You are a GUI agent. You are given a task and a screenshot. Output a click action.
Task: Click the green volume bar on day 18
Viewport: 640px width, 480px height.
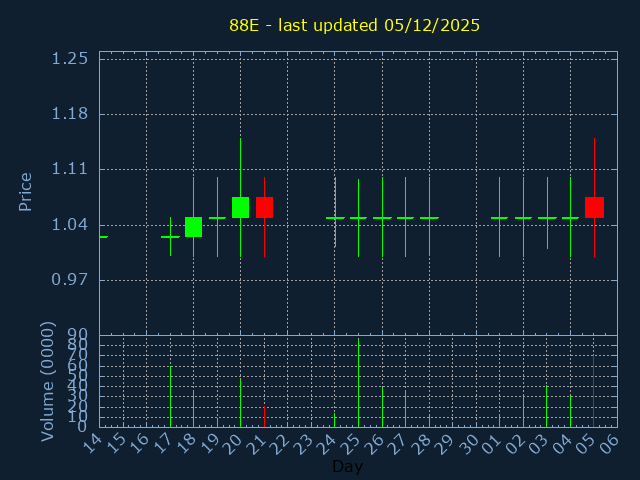[x=193, y=409]
